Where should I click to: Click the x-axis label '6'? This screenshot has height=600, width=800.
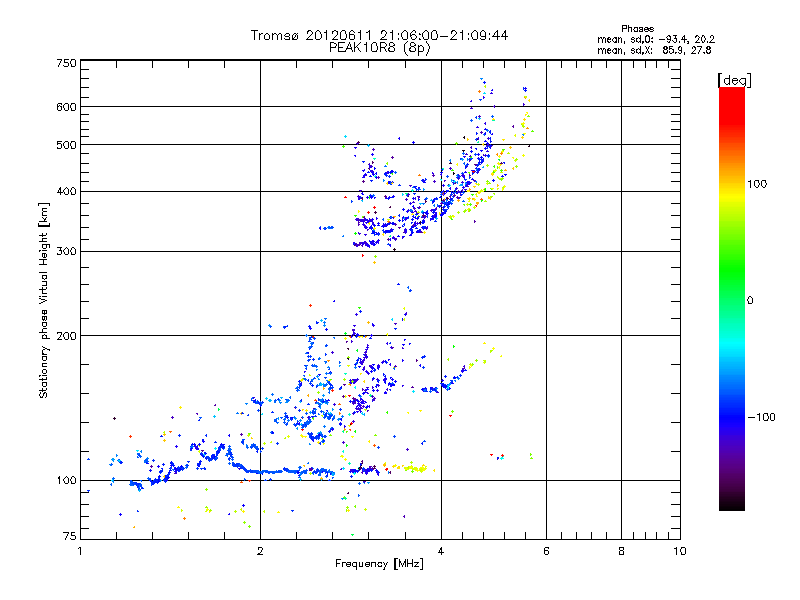[x=546, y=551]
